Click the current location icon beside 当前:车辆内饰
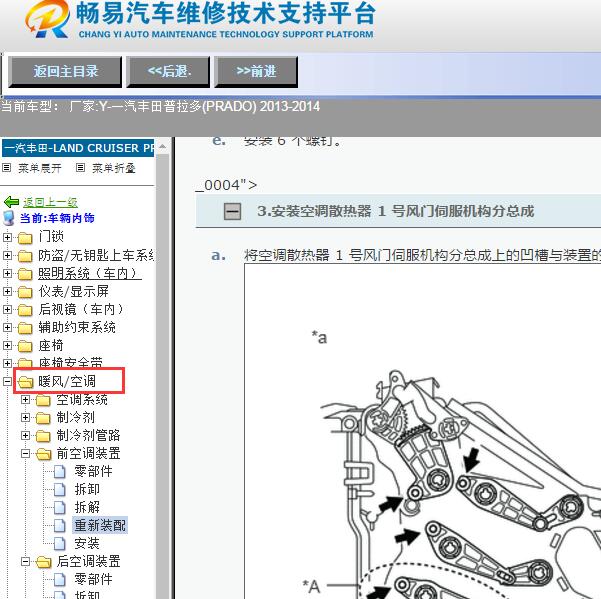Viewport: 601px width, 599px height. 8,218
